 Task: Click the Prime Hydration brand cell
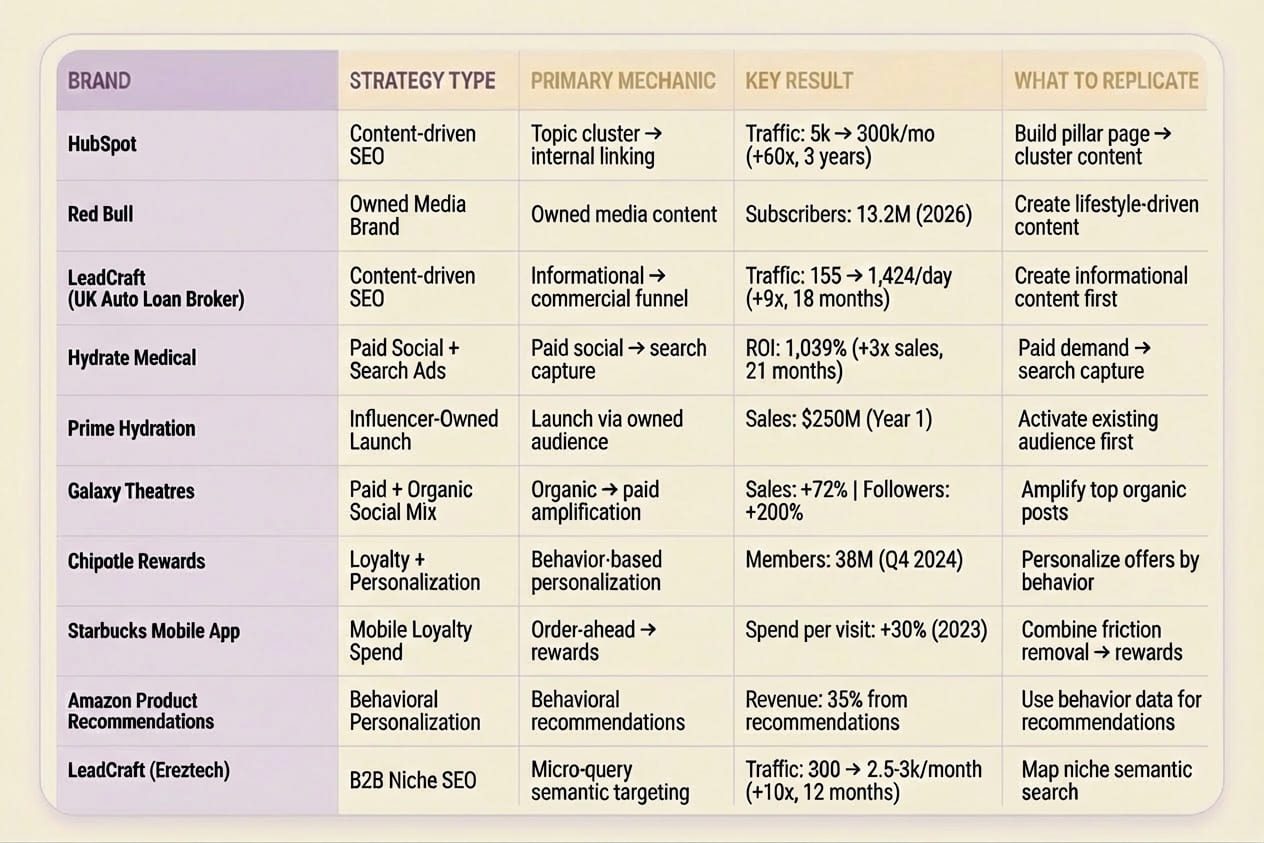click(131, 428)
